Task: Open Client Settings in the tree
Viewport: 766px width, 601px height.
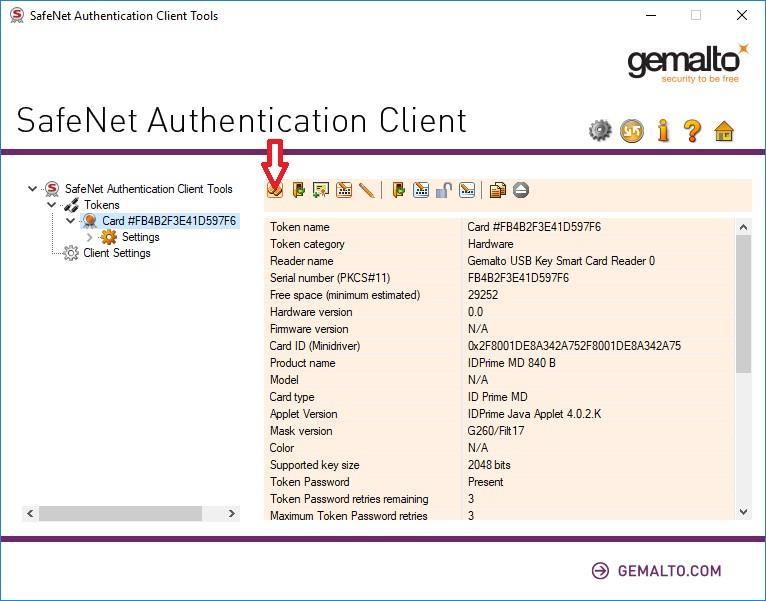Action: 117,253
